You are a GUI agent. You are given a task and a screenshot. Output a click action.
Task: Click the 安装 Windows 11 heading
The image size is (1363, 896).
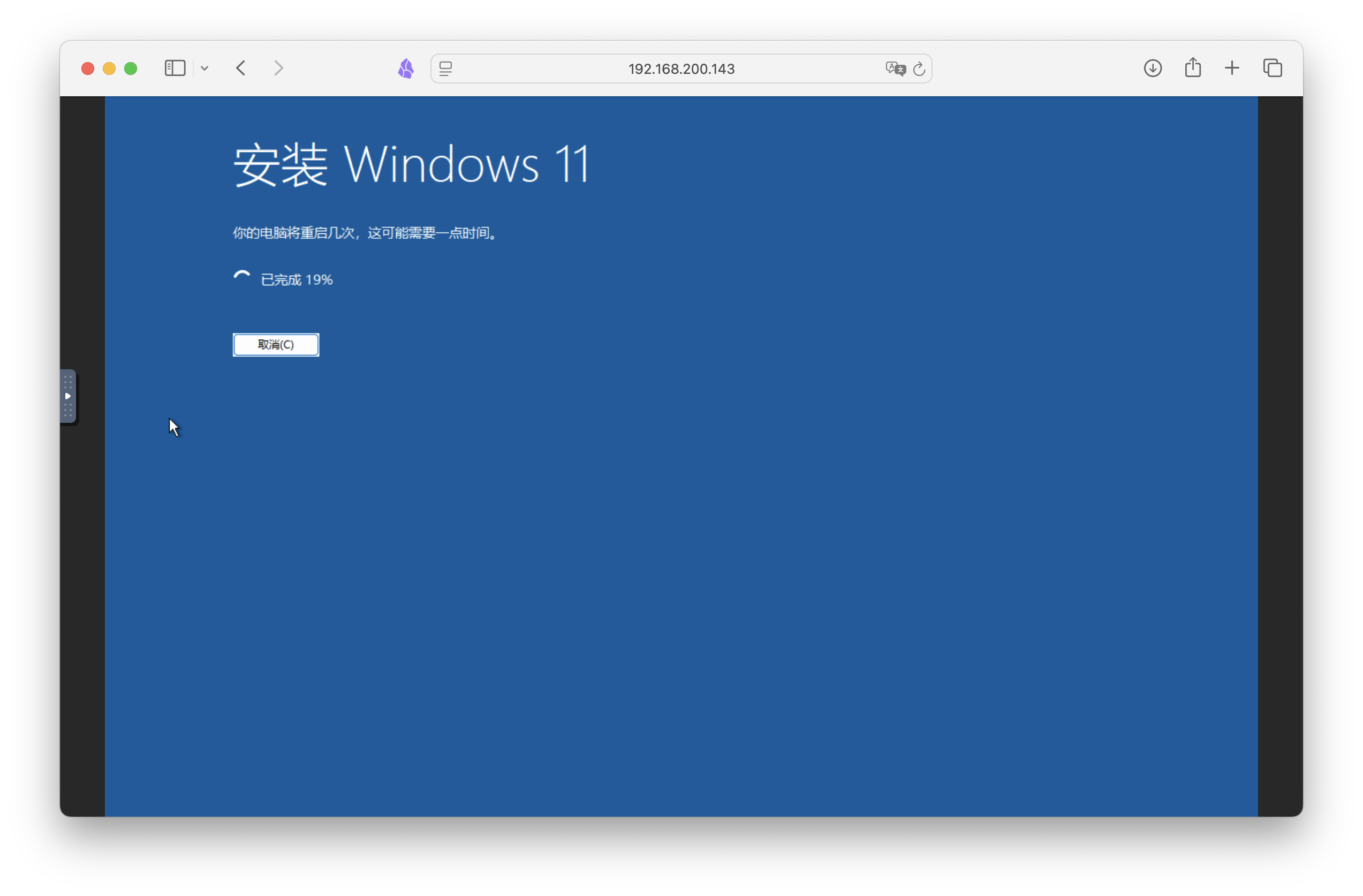tap(411, 165)
